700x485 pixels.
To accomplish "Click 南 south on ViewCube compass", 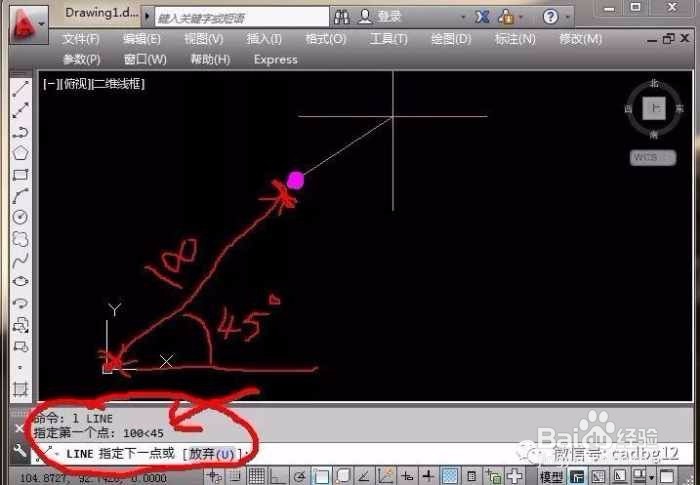I will pos(654,134).
